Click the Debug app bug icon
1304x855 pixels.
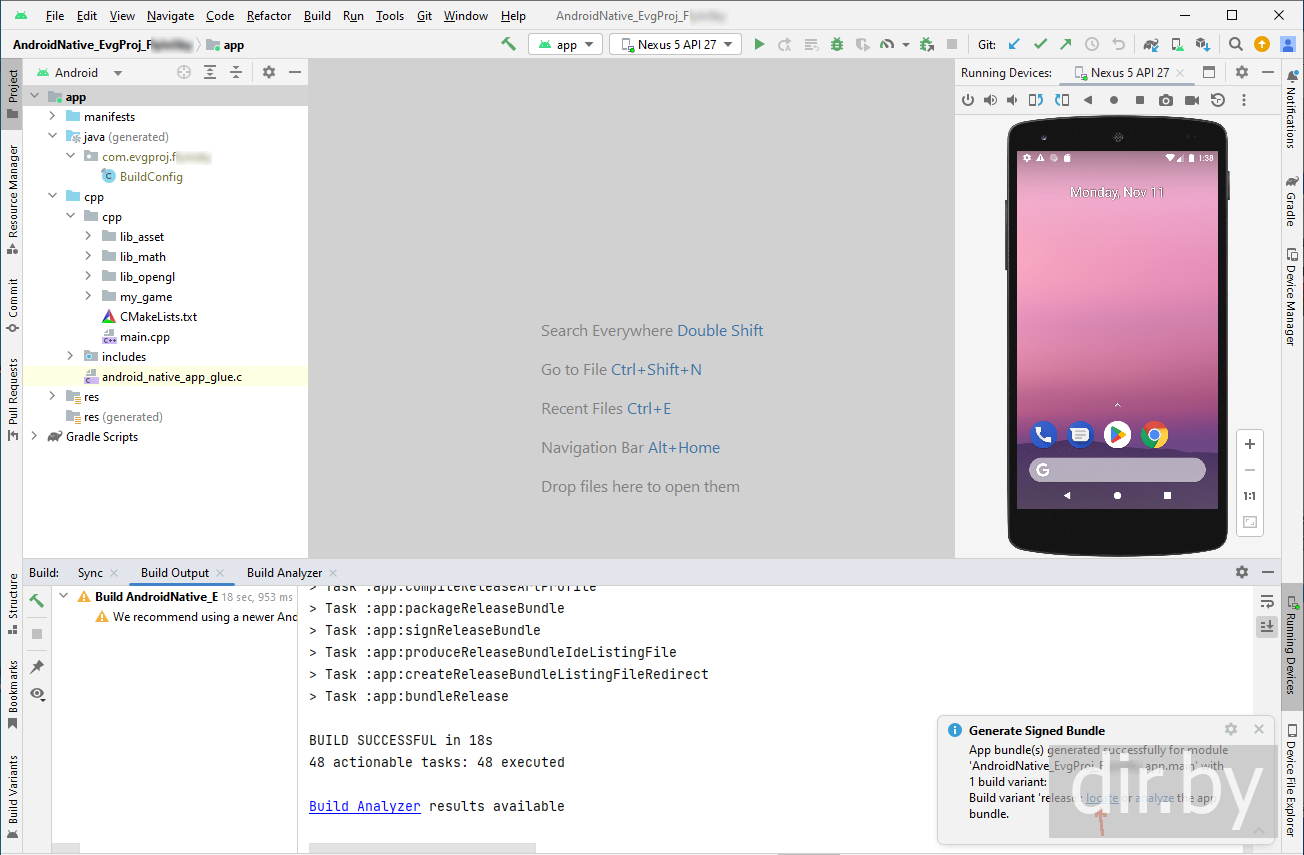point(837,45)
